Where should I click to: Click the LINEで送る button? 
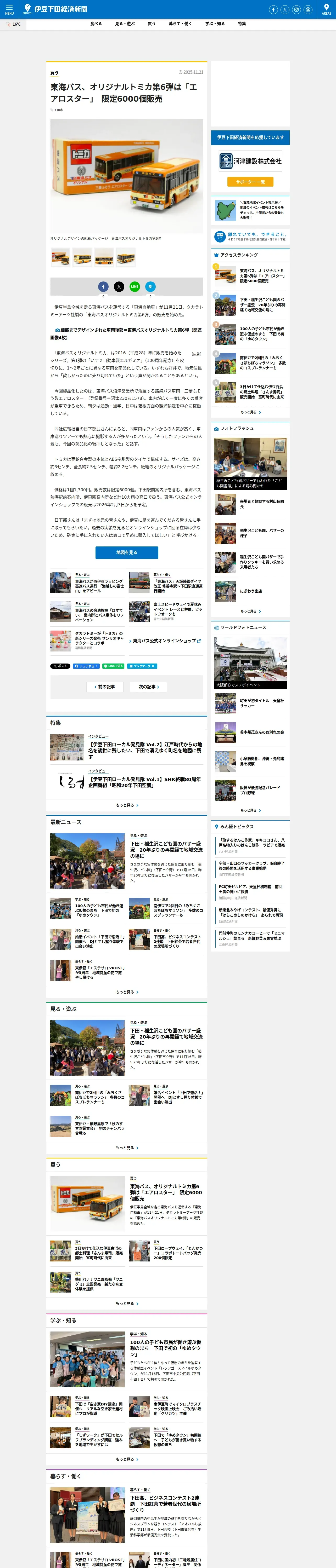pos(113,666)
